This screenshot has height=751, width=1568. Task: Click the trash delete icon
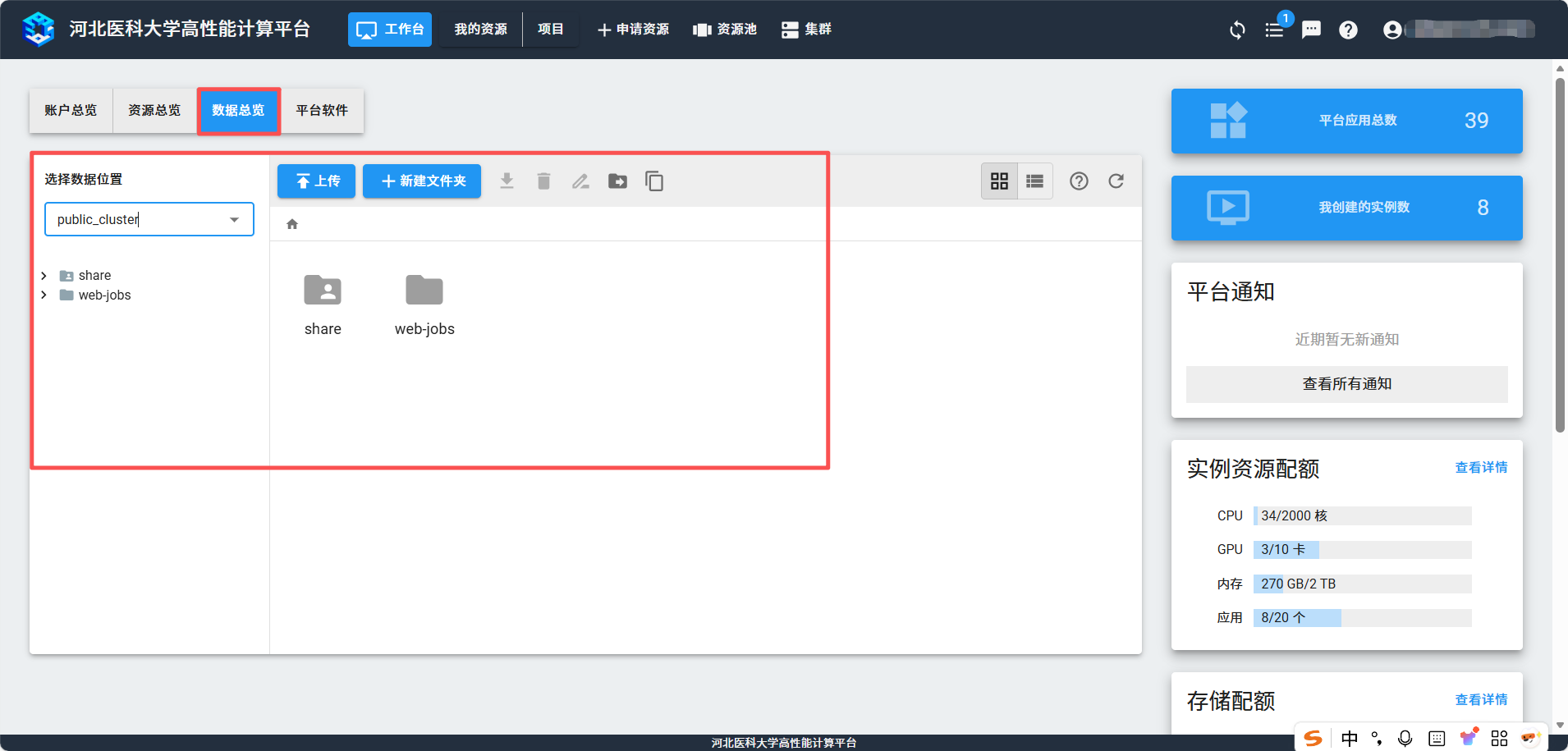point(543,181)
